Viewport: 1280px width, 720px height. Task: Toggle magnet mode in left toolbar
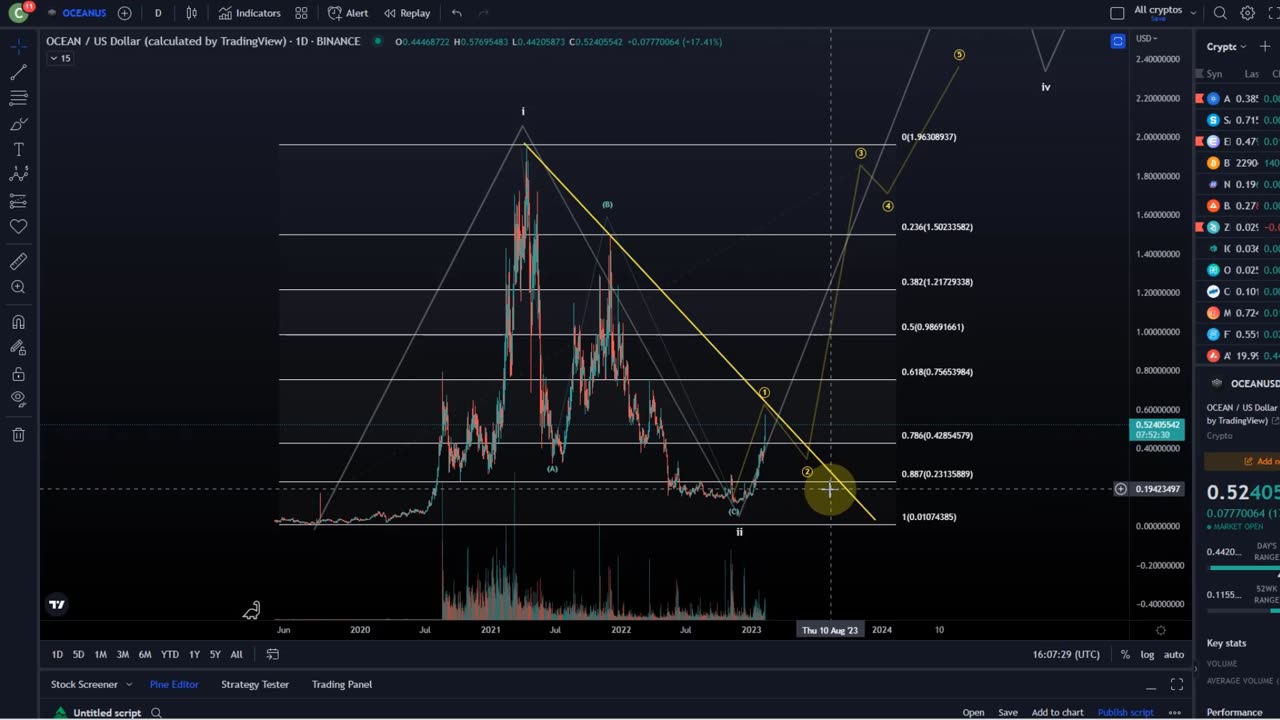click(18, 322)
